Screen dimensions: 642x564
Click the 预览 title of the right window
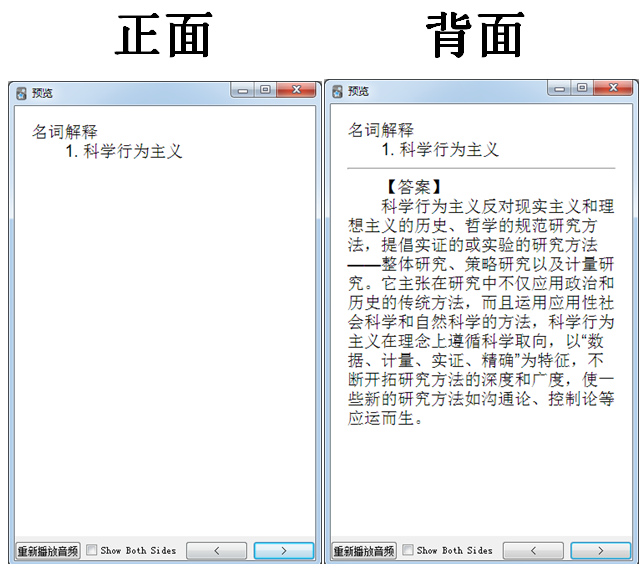[359, 91]
